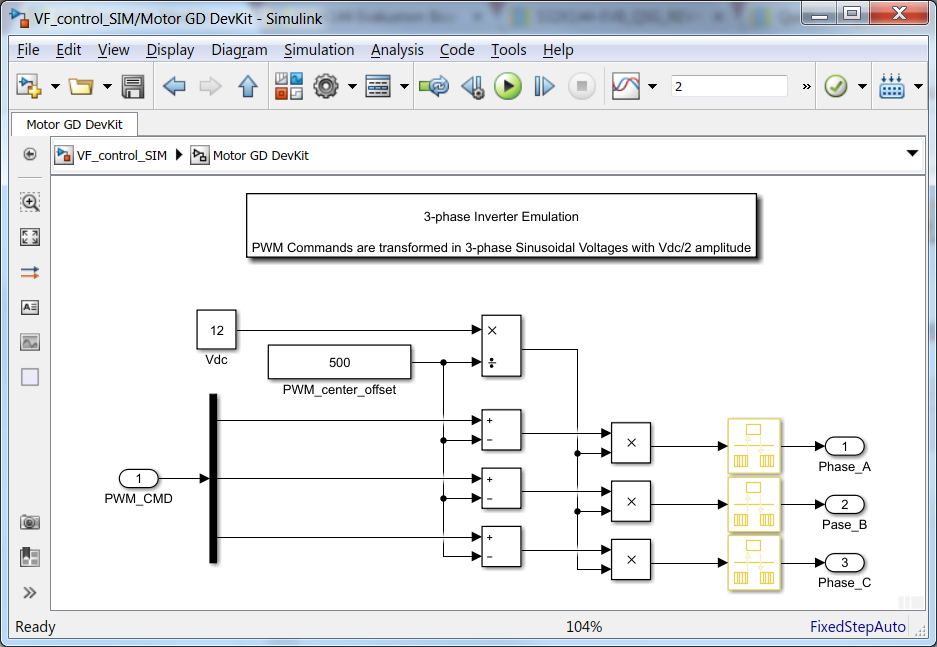Expand the Data Inspector dropdown arrow

coord(652,87)
